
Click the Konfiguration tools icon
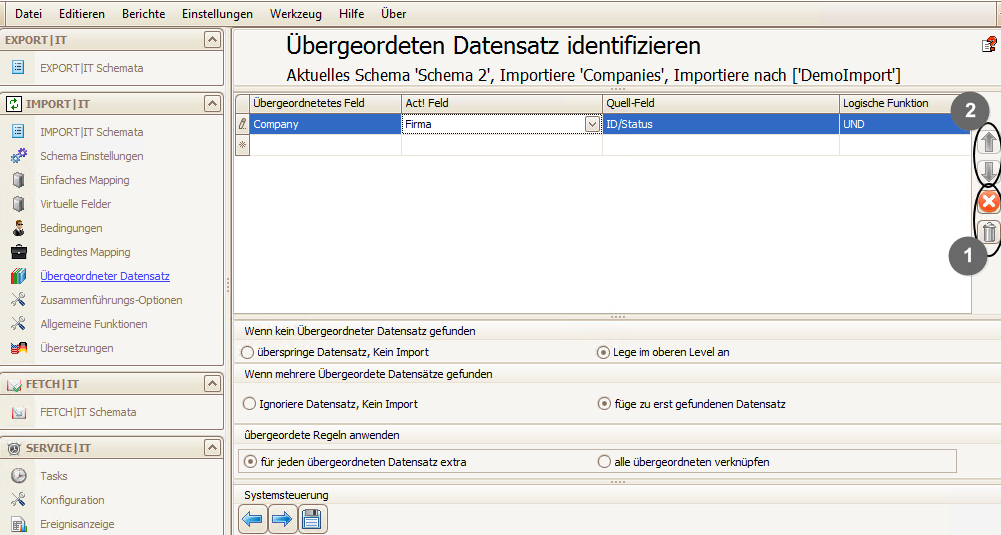click(x=19, y=500)
